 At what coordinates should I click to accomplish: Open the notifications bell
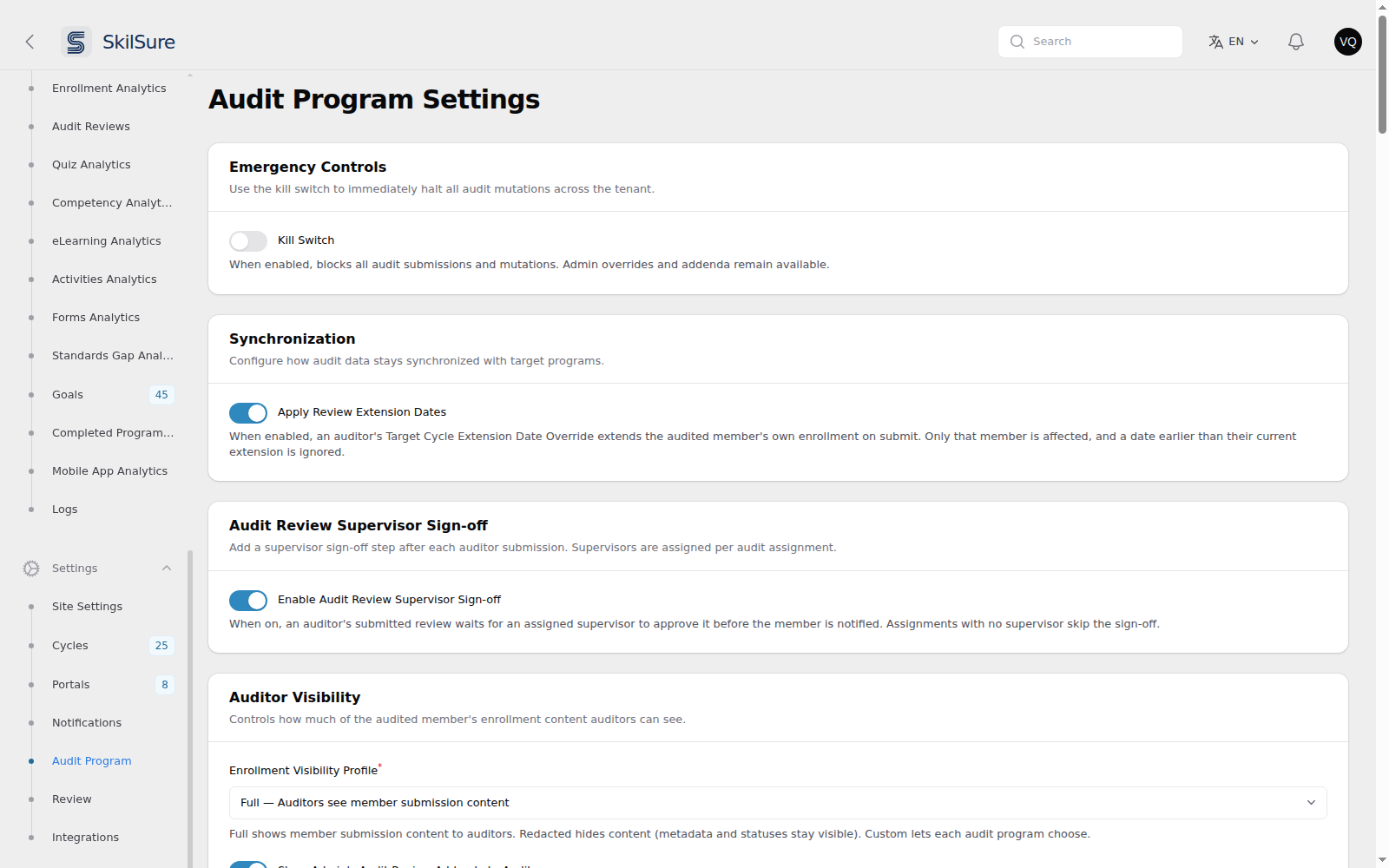1296,42
